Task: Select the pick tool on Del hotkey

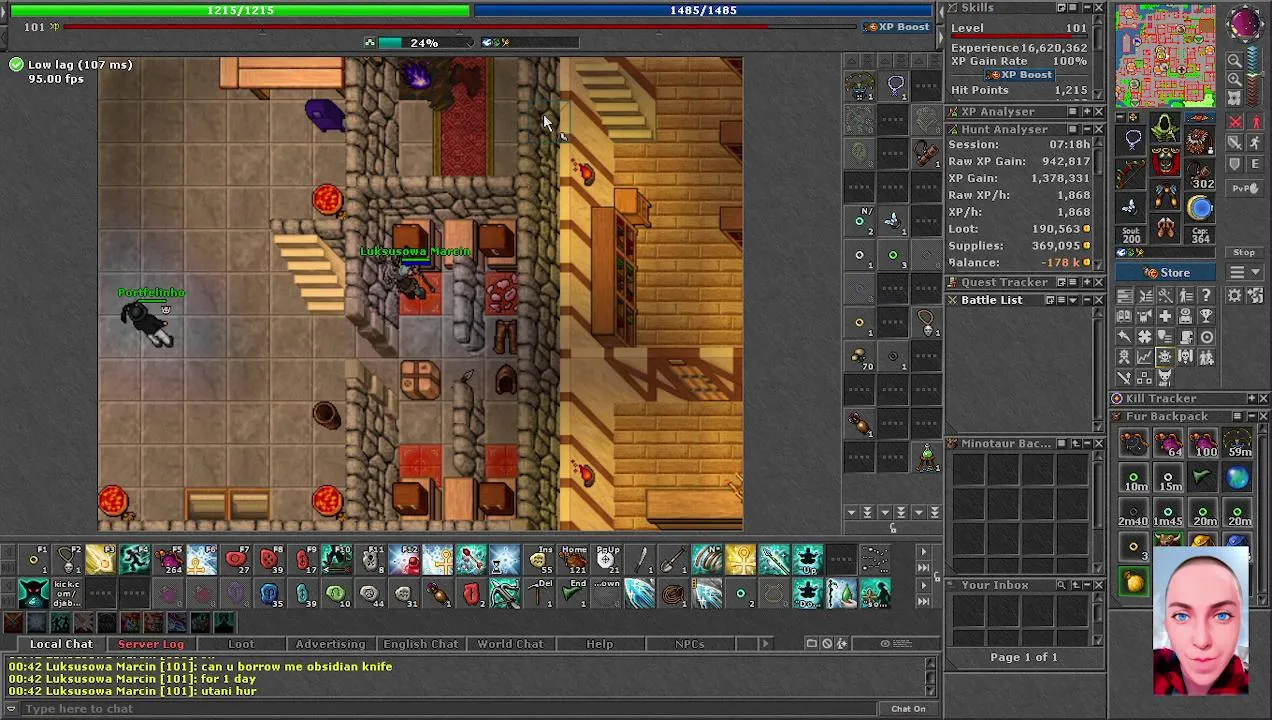Action: coord(539,594)
